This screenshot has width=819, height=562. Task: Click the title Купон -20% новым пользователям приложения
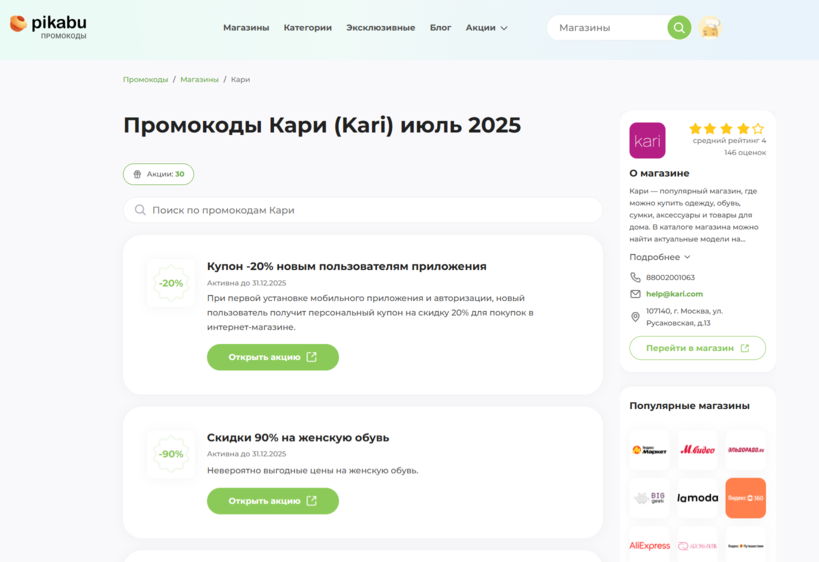pyautogui.click(x=346, y=266)
